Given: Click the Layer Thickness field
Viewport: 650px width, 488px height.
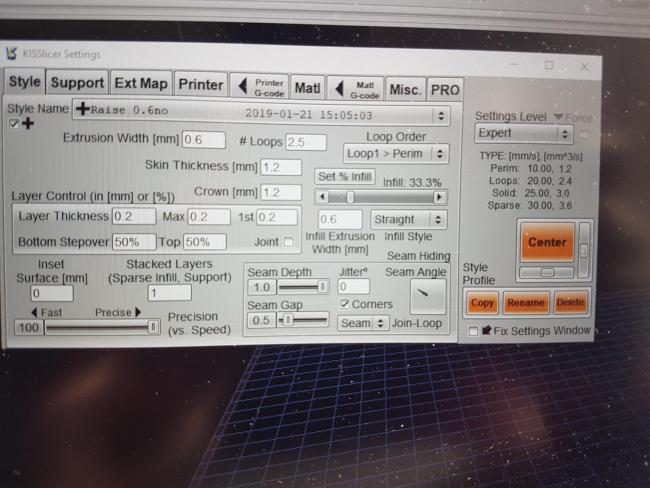Looking at the screenshot, I should click(x=134, y=216).
